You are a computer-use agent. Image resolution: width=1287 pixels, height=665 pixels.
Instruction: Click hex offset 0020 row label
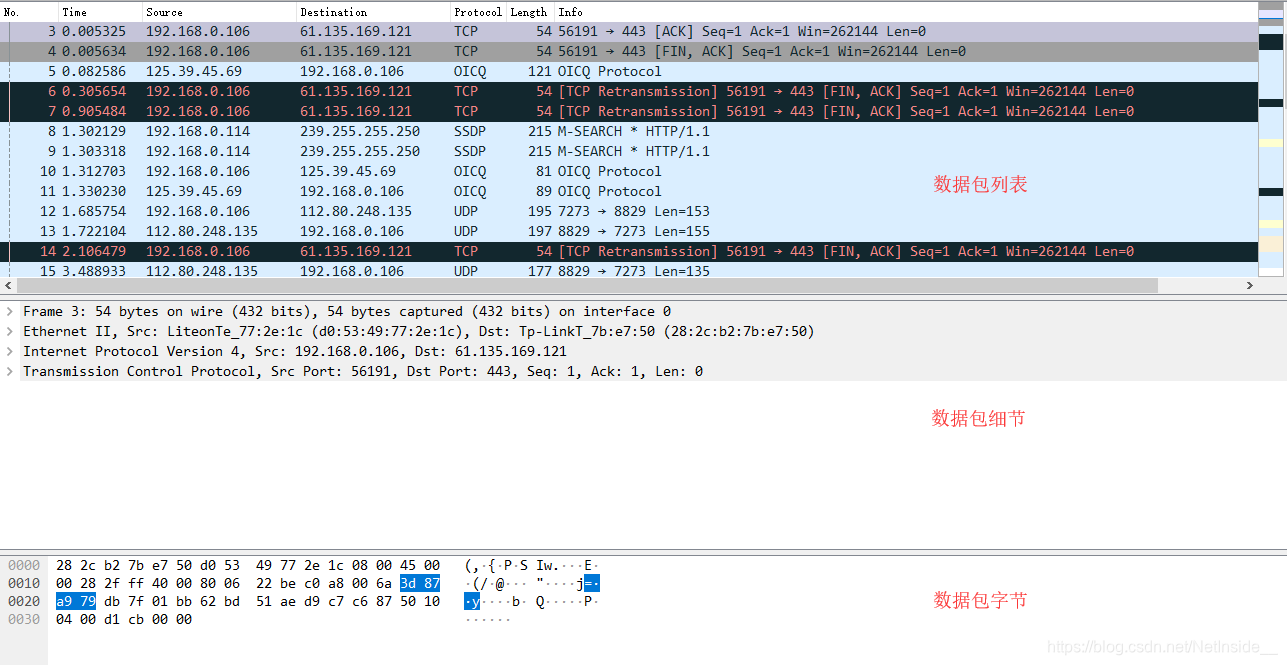(24, 602)
